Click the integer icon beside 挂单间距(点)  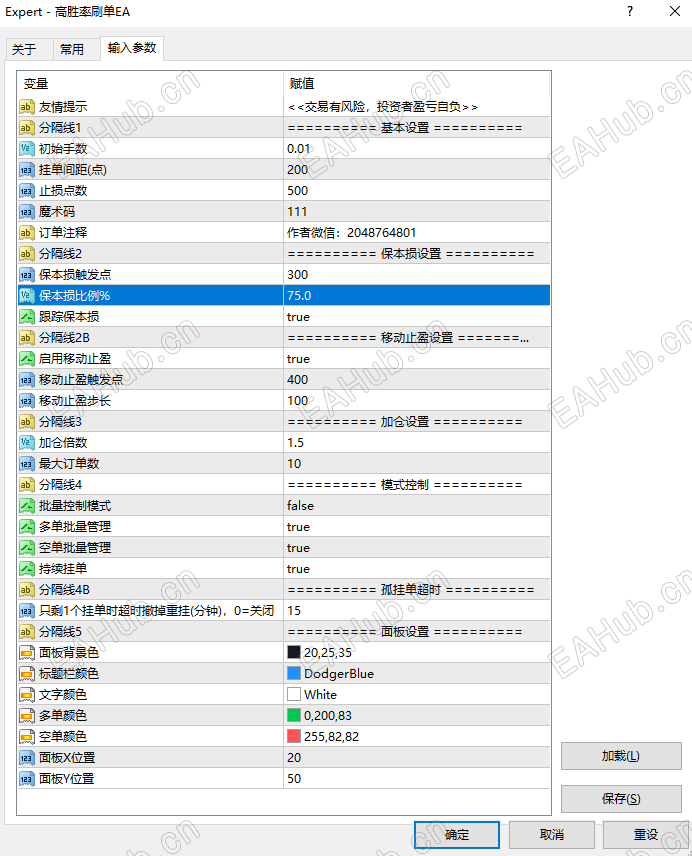click(26, 170)
